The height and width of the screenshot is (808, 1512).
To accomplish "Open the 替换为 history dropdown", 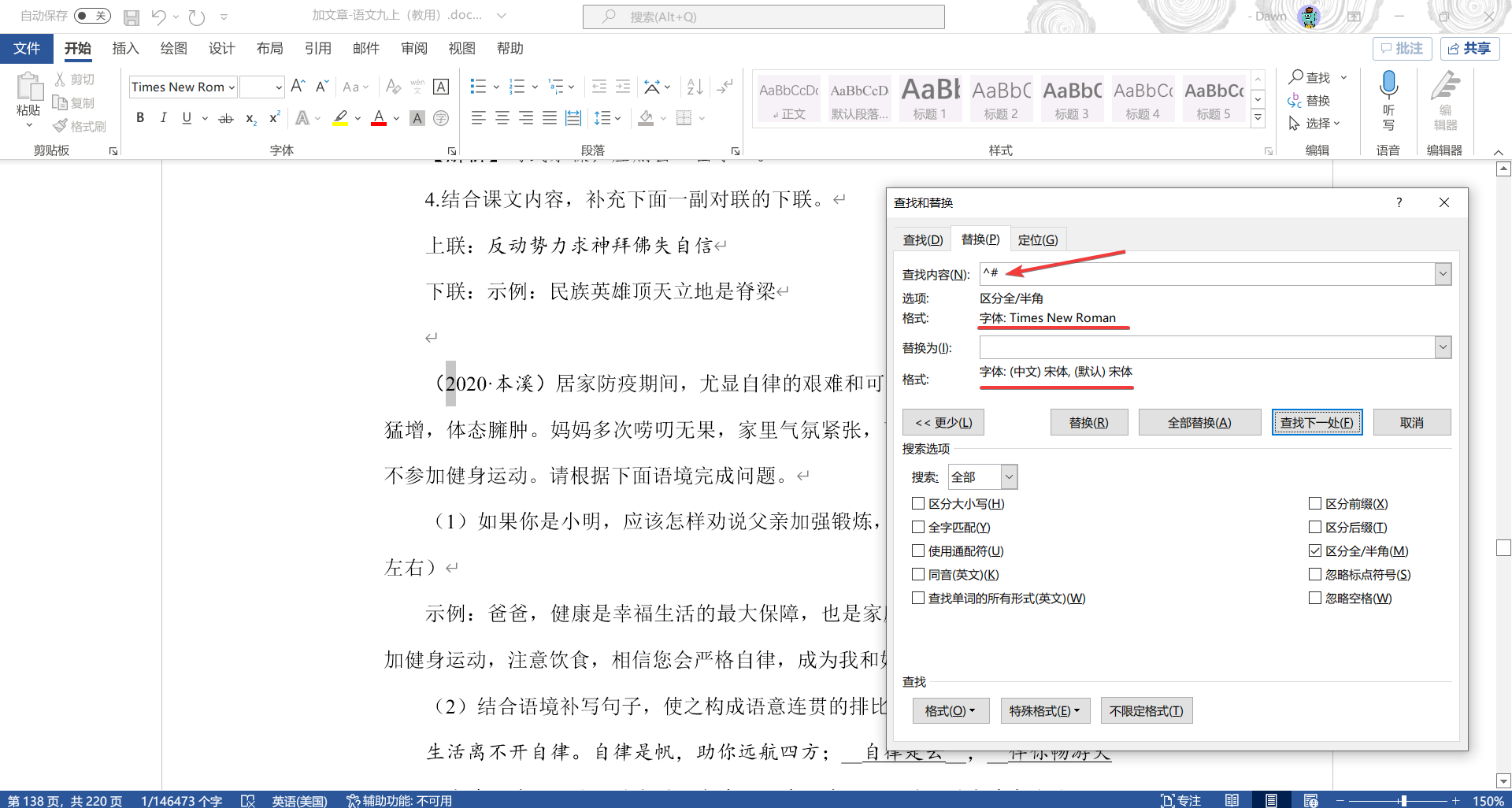I will click(x=1443, y=347).
